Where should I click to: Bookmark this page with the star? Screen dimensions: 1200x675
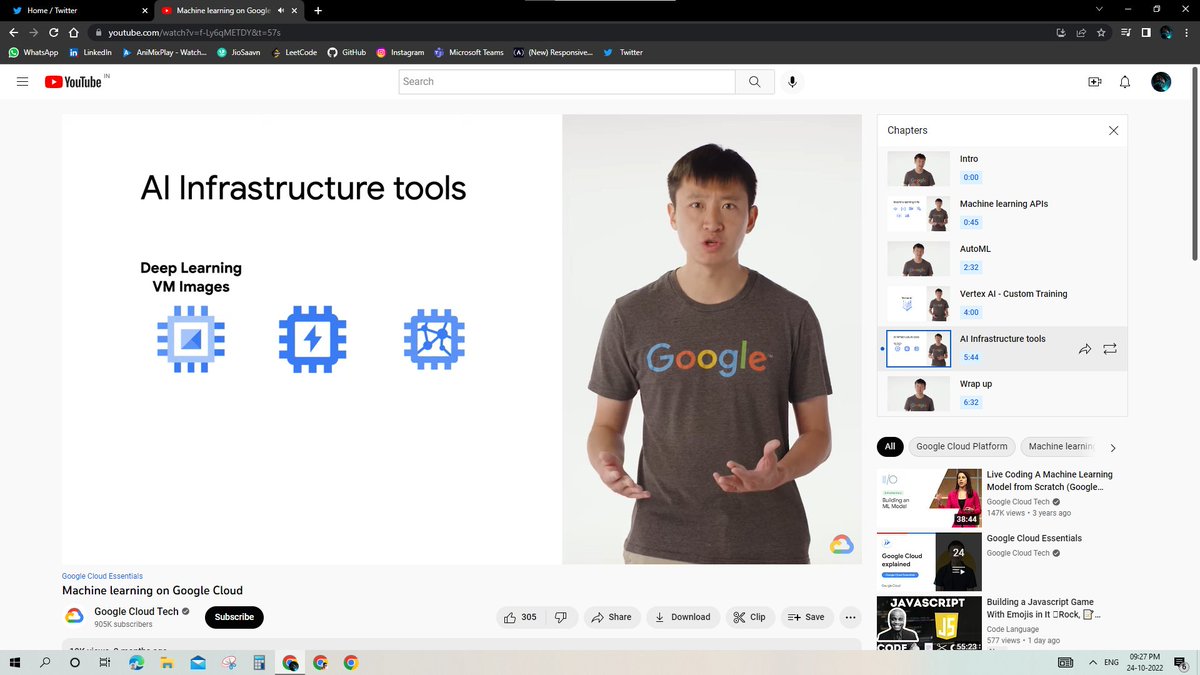tap(1101, 32)
